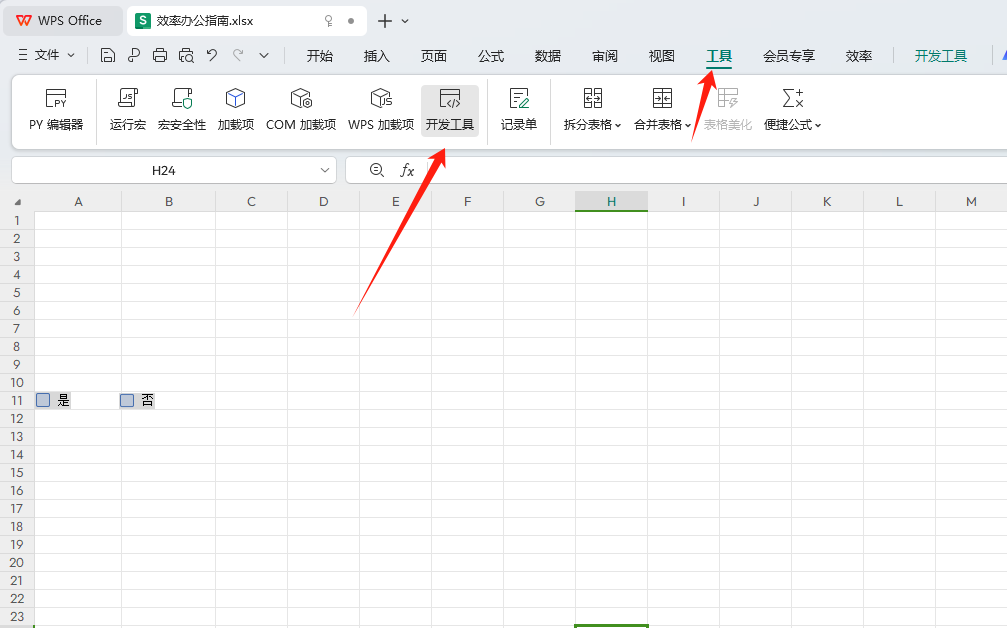Open WPS 加载项 manager
Image resolution: width=1007 pixels, height=628 pixels.
tap(381, 110)
